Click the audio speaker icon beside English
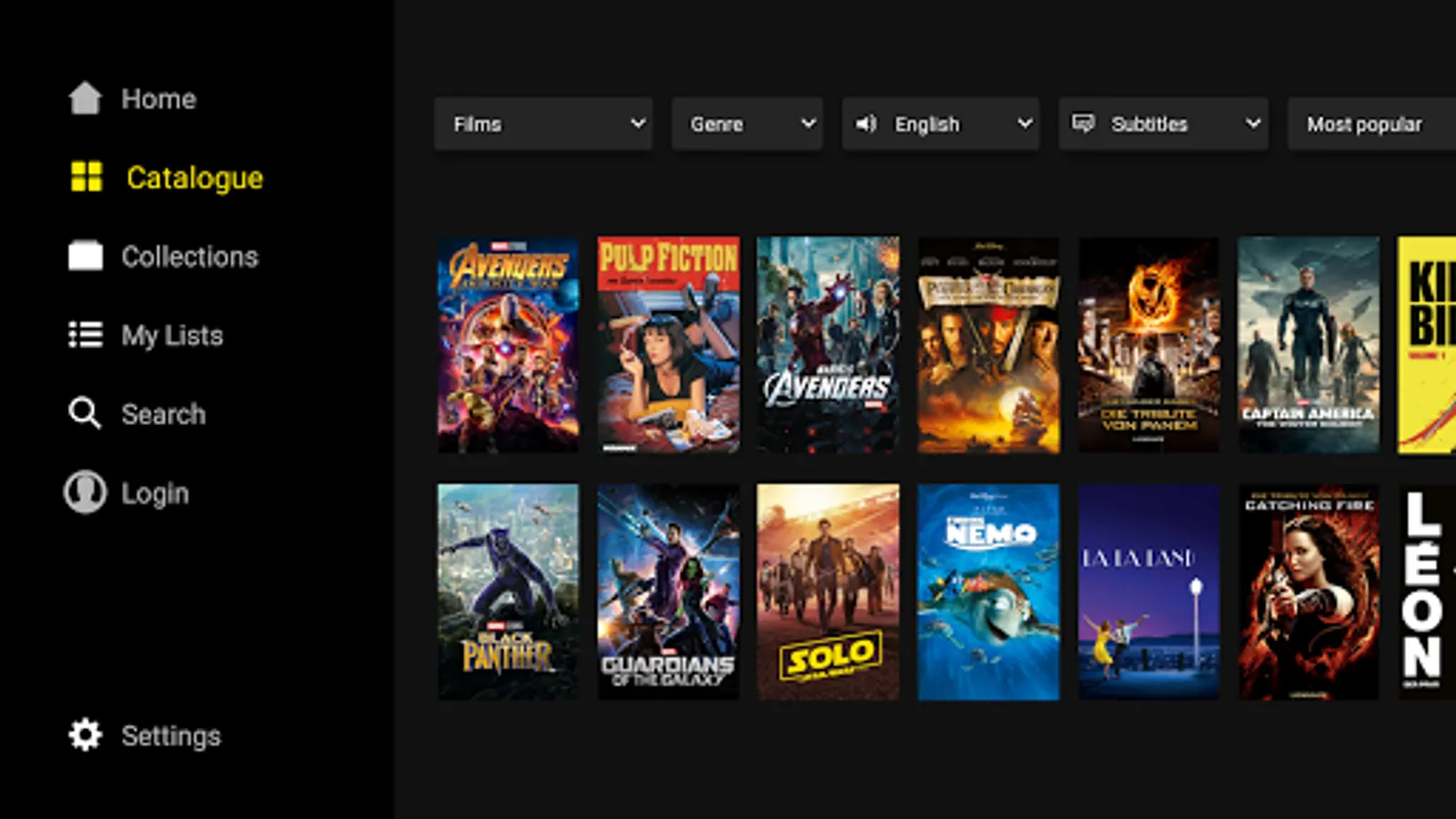The image size is (1456, 819). click(x=866, y=124)
